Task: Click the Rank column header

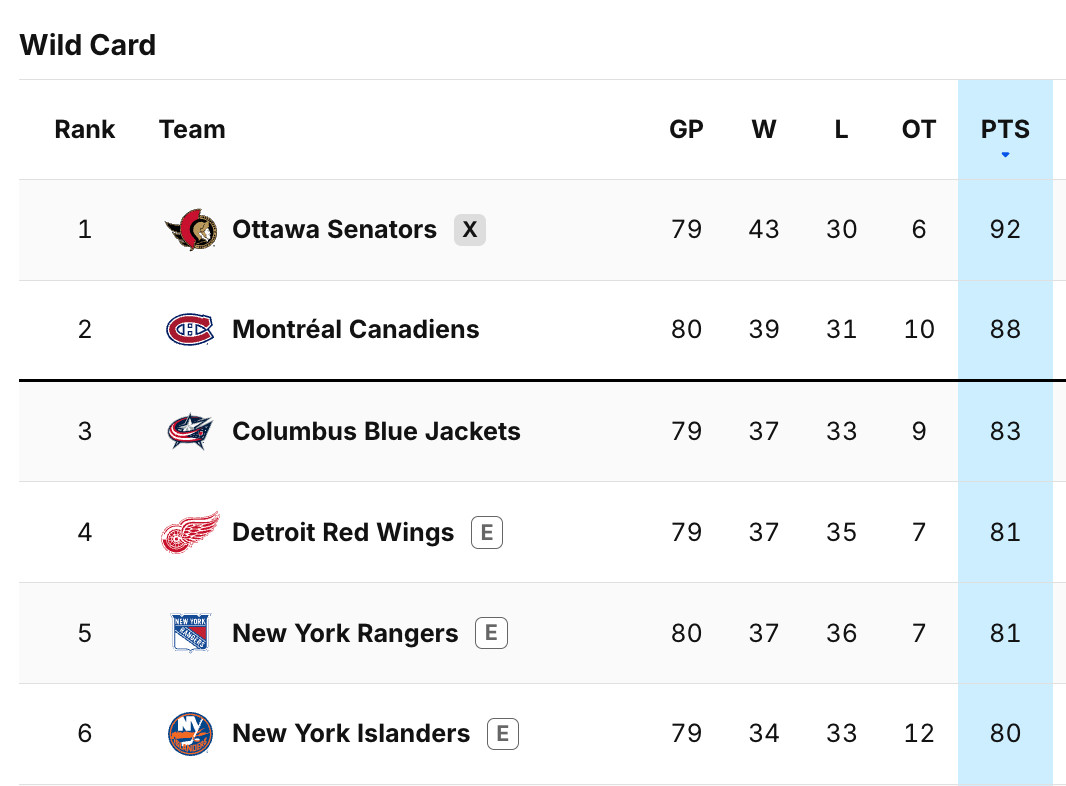Action: tap(85, 129)
